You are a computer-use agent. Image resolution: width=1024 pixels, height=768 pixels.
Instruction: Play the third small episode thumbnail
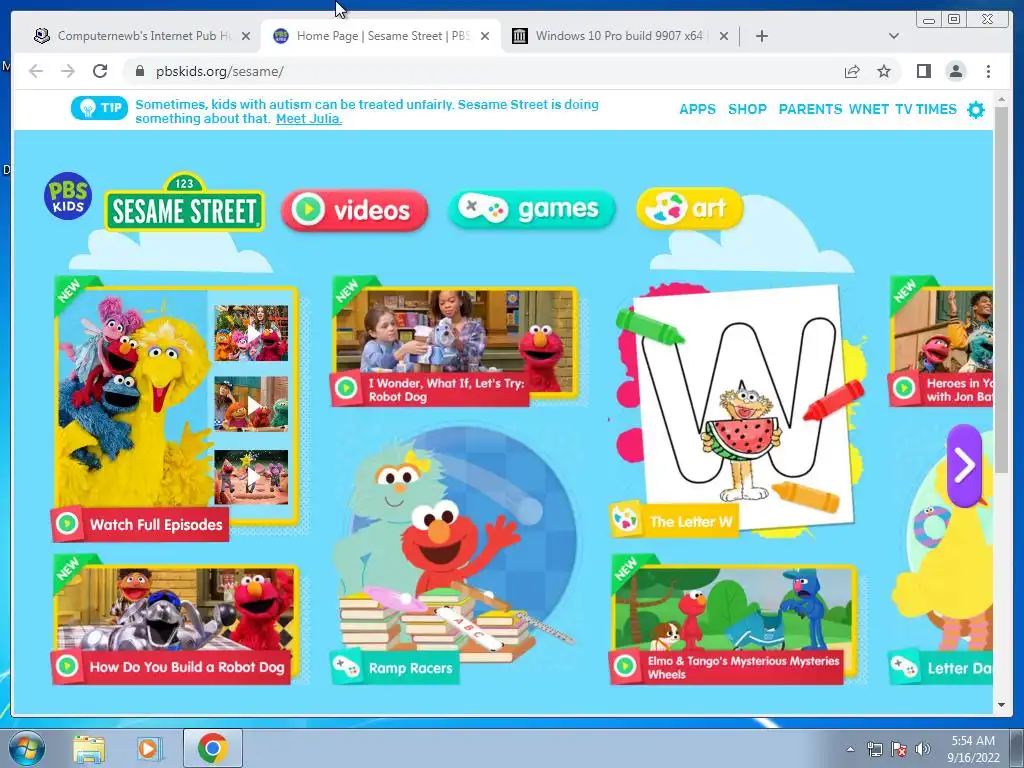coord(251,477)
